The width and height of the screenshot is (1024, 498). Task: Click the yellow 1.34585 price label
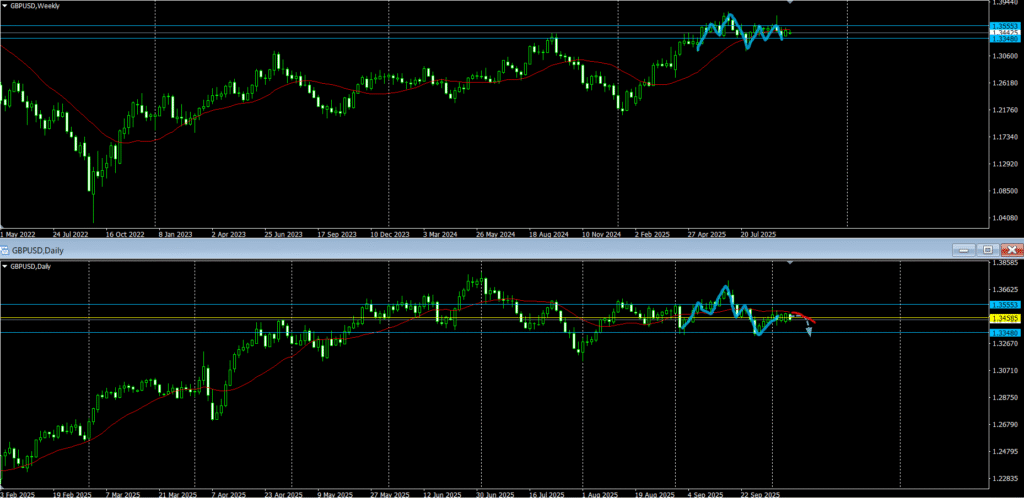[1003, 318]
